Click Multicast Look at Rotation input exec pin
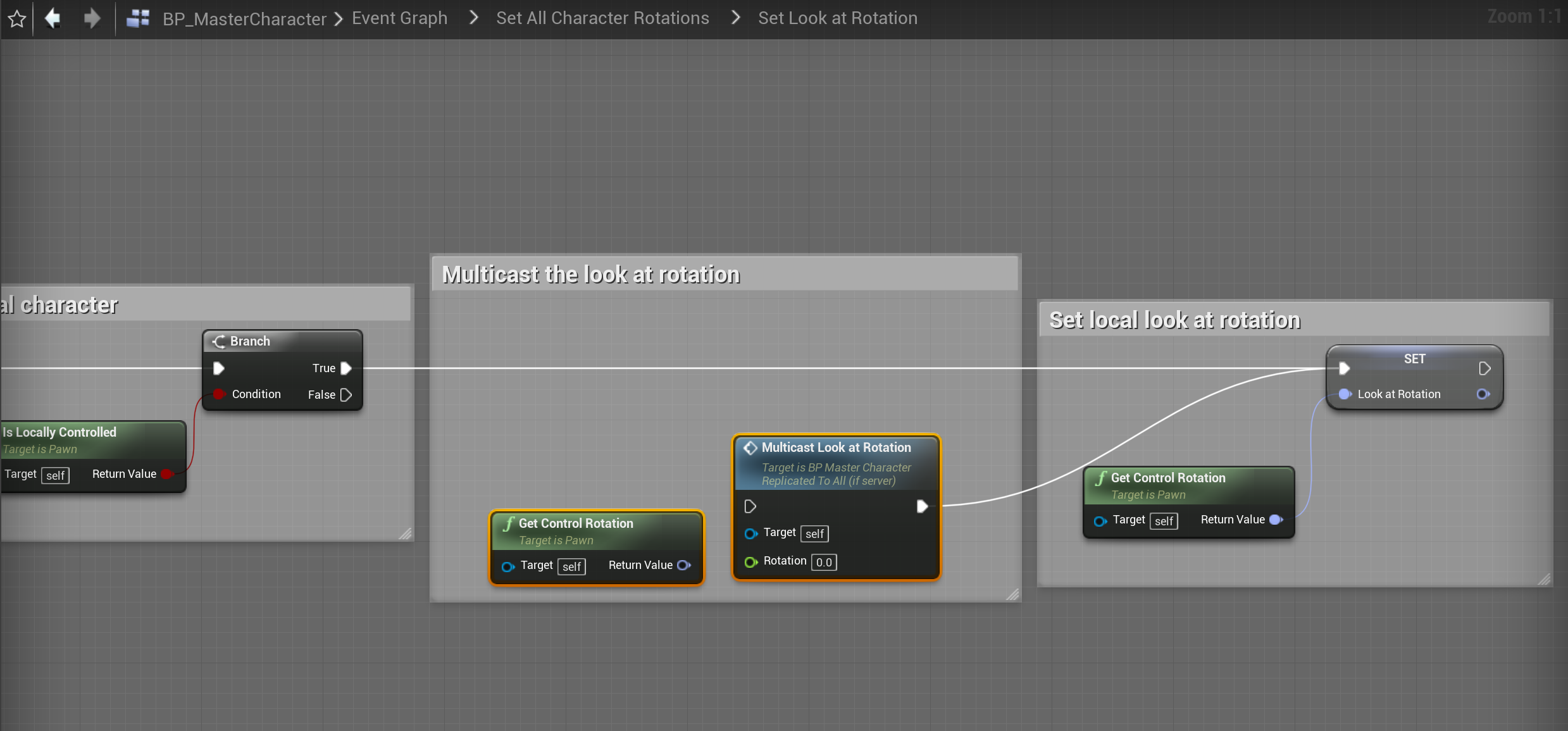This screenshot has width=1568, height=731. click(750, 506)
